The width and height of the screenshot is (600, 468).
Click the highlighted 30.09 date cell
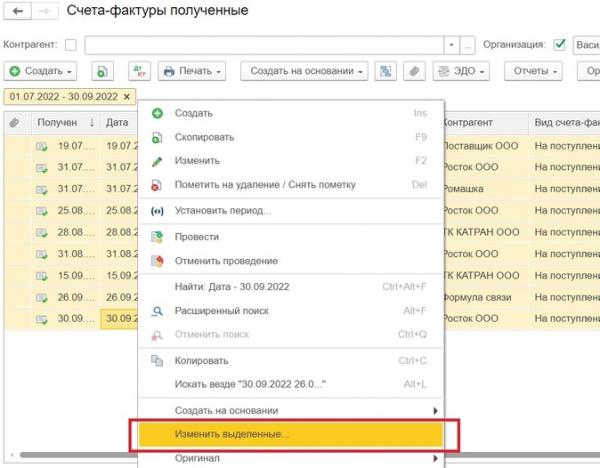[119, 319]
